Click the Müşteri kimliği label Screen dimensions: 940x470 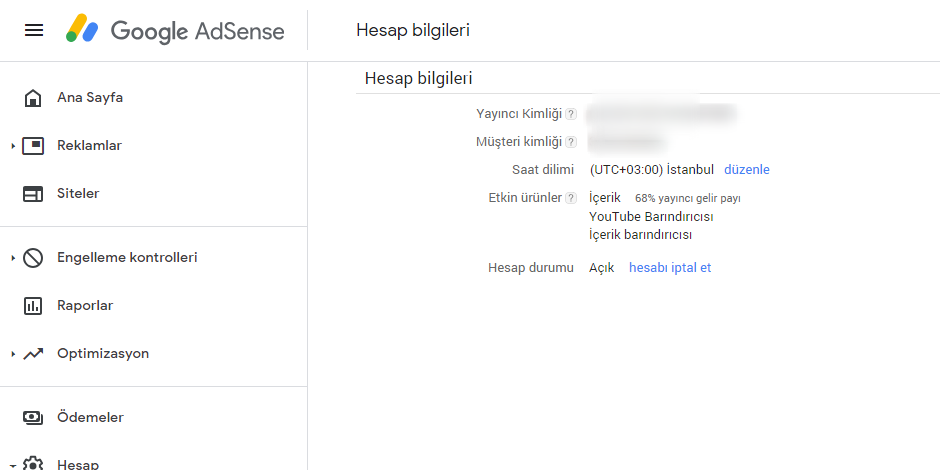click(519, 142)
